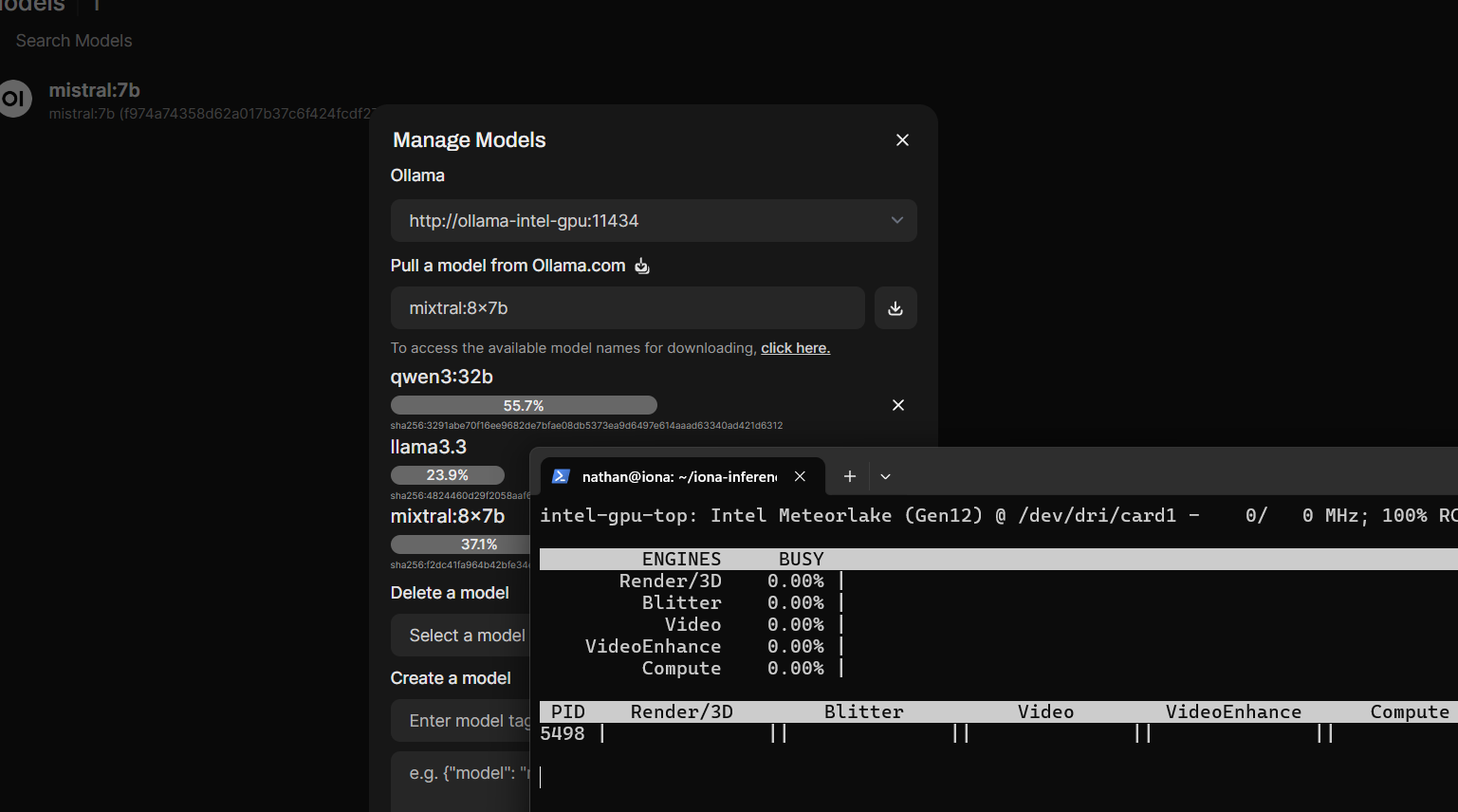Follow the 'click here.' model names link
This screenshot has width=1458, height=812.
click(x=795, y=348)
